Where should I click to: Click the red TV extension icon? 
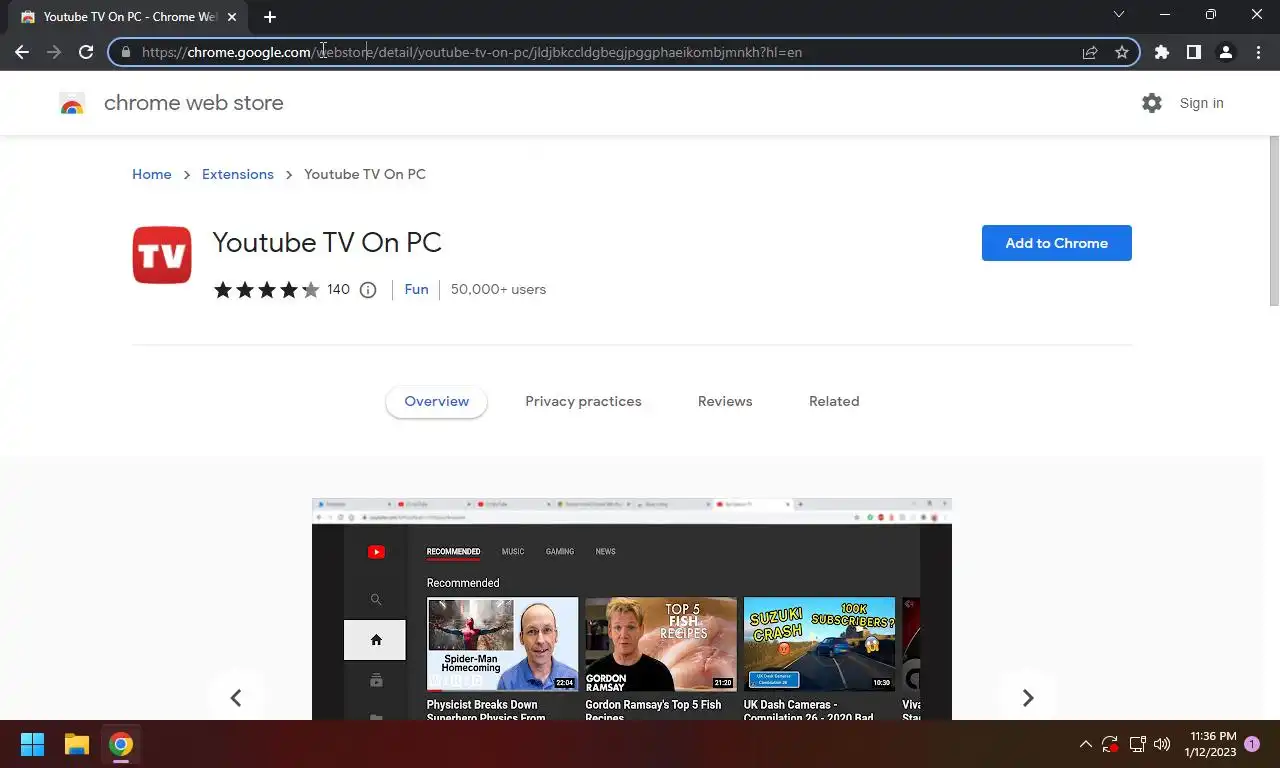tap(162, 255)
